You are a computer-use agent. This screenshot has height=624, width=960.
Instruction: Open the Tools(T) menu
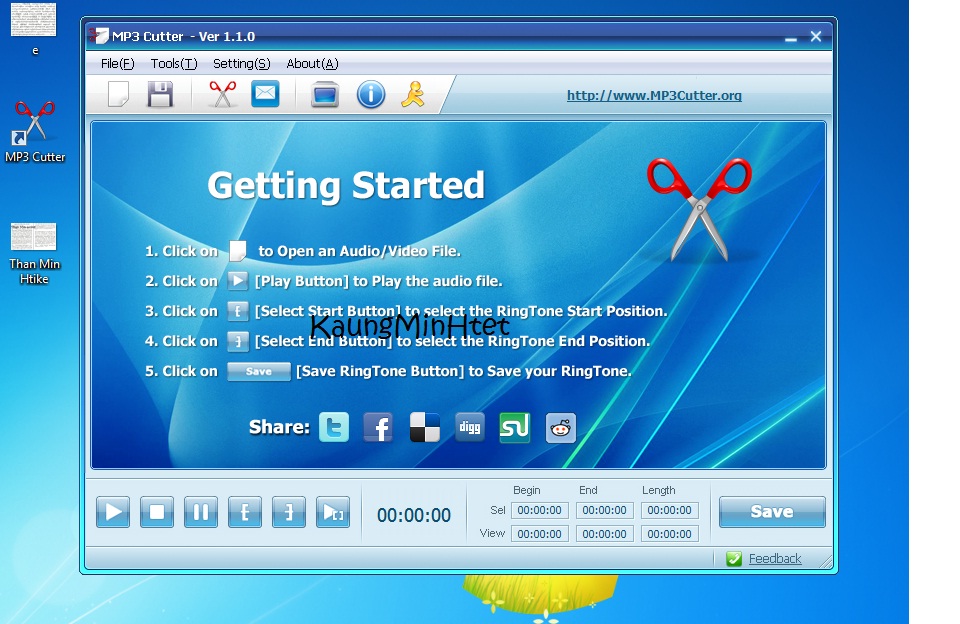174,64
